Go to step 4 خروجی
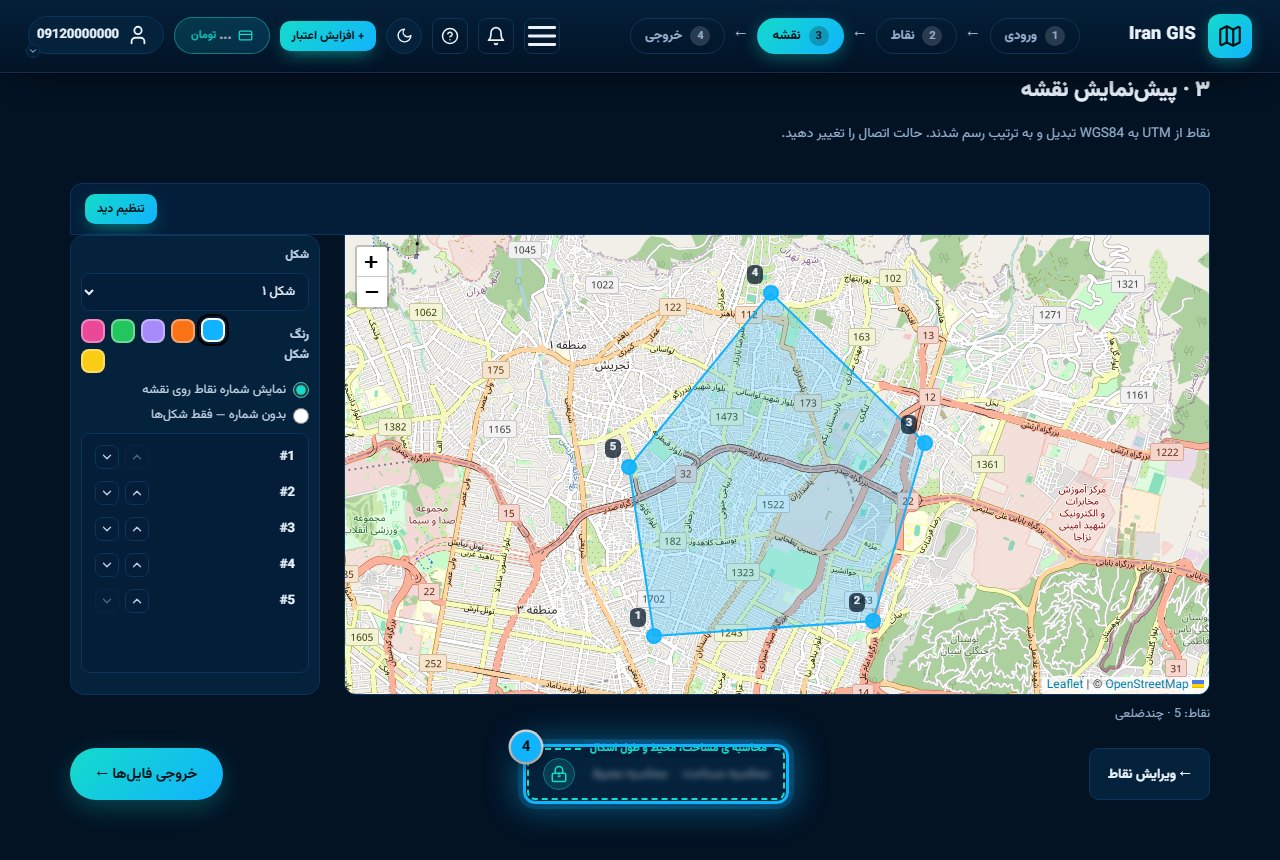Image resolution: width=1280 pixels, height=860 pixels. (677, 36)
